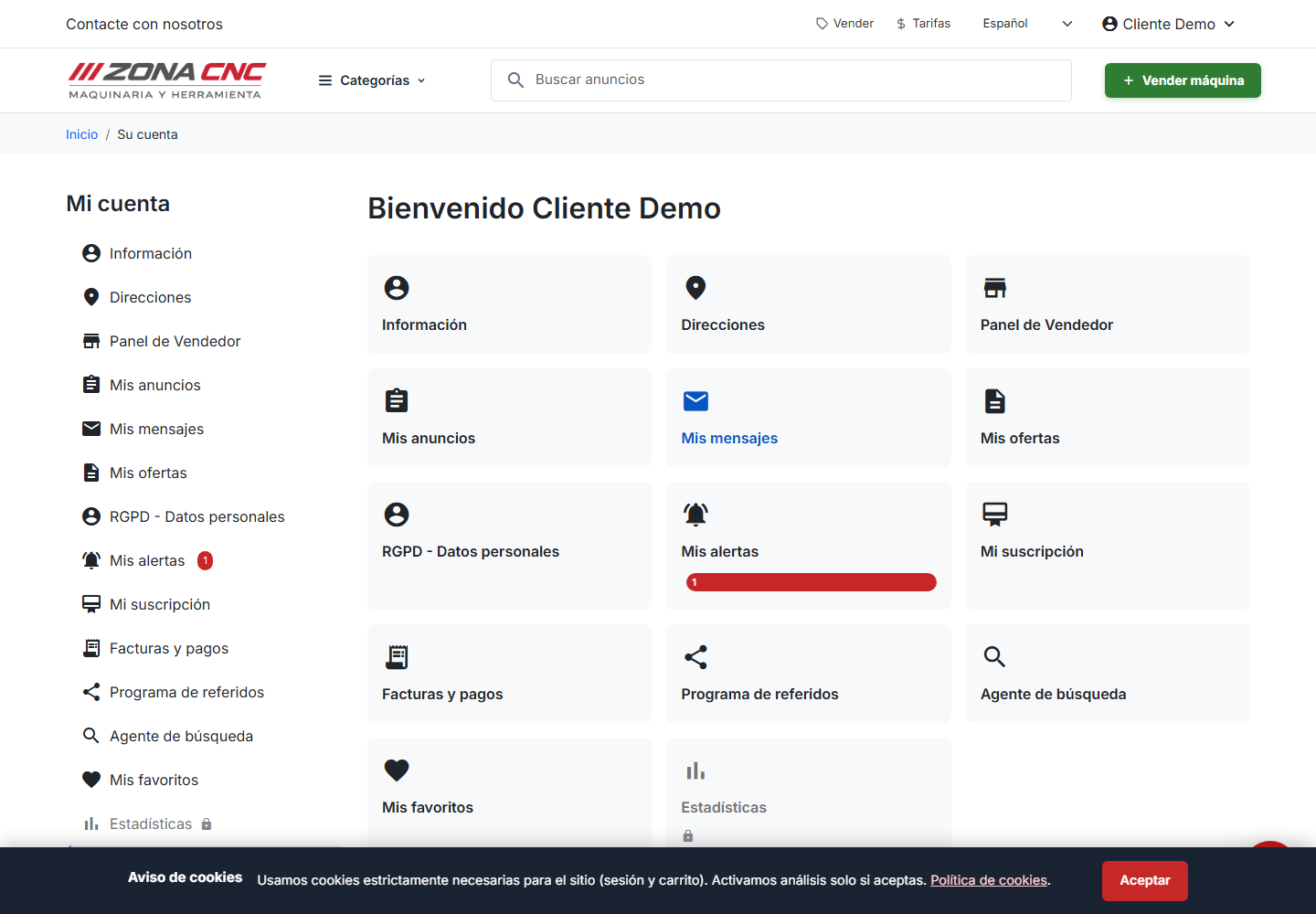Image resolution: width=1316 pixels, height=914 pixels.
Task: Open the Política de cookies link
Action: [x=989, y=880]
